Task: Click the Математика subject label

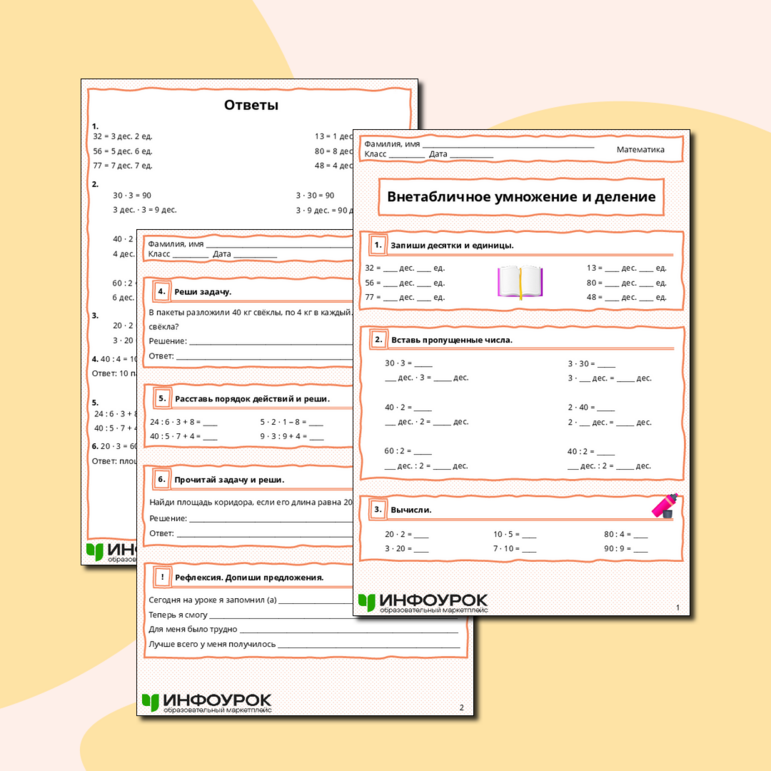Action: [x=640, y=149]
